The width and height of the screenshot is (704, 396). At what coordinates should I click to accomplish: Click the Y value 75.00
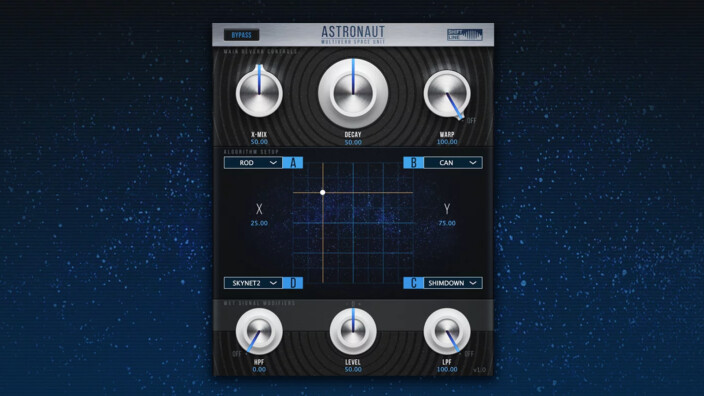[x=447, y=223]
